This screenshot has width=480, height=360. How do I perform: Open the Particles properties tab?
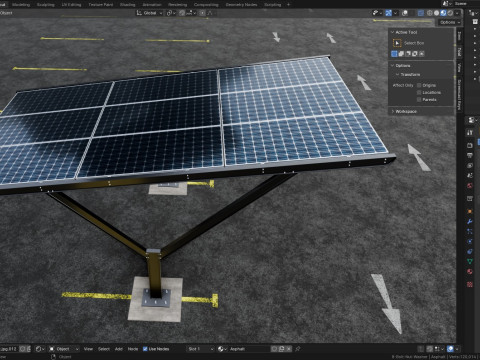point(470,231)
